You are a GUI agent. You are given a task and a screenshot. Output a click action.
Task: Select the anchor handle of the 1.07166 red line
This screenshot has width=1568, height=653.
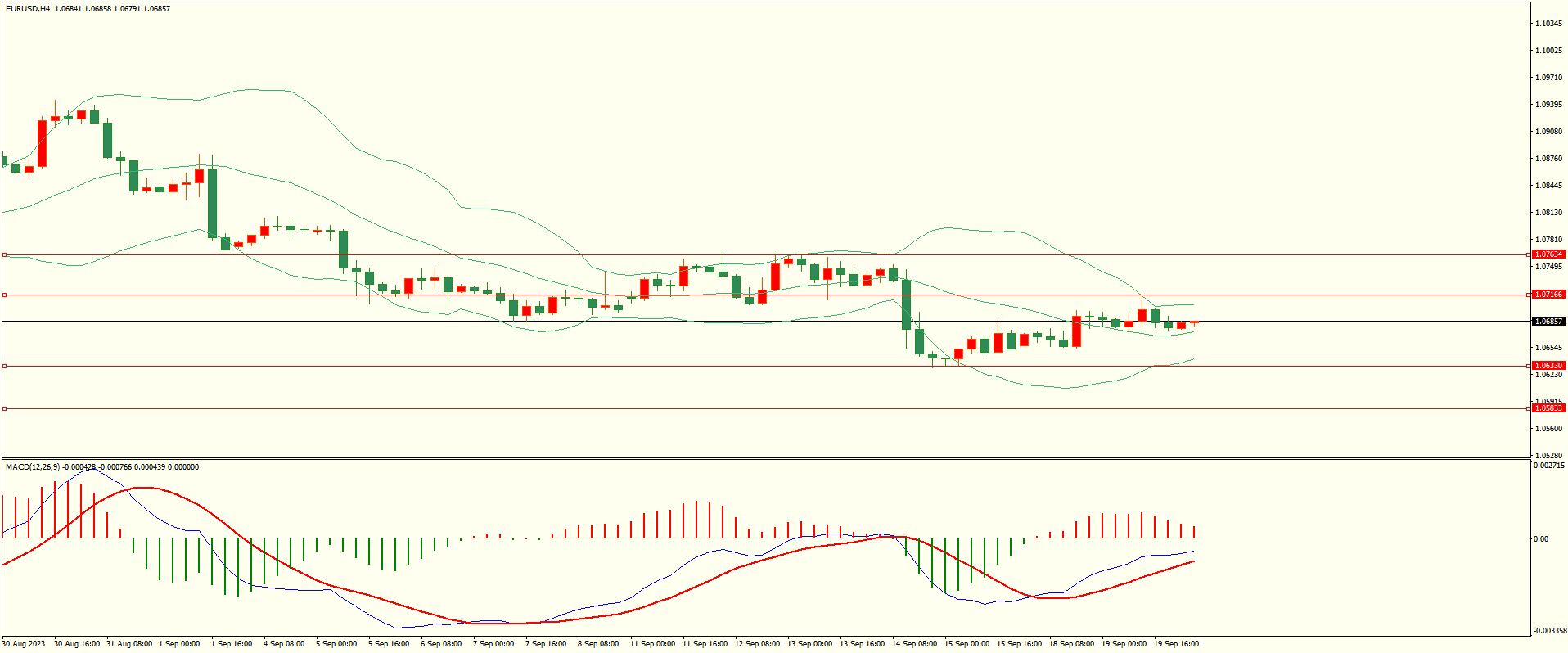[4, 295]
